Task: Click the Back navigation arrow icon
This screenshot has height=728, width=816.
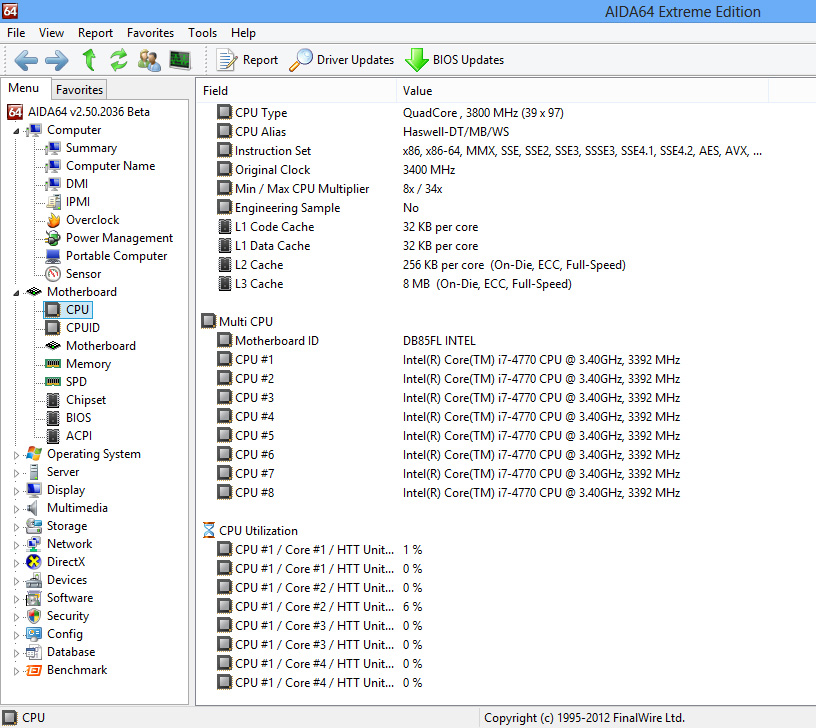Action: point(26,60)
